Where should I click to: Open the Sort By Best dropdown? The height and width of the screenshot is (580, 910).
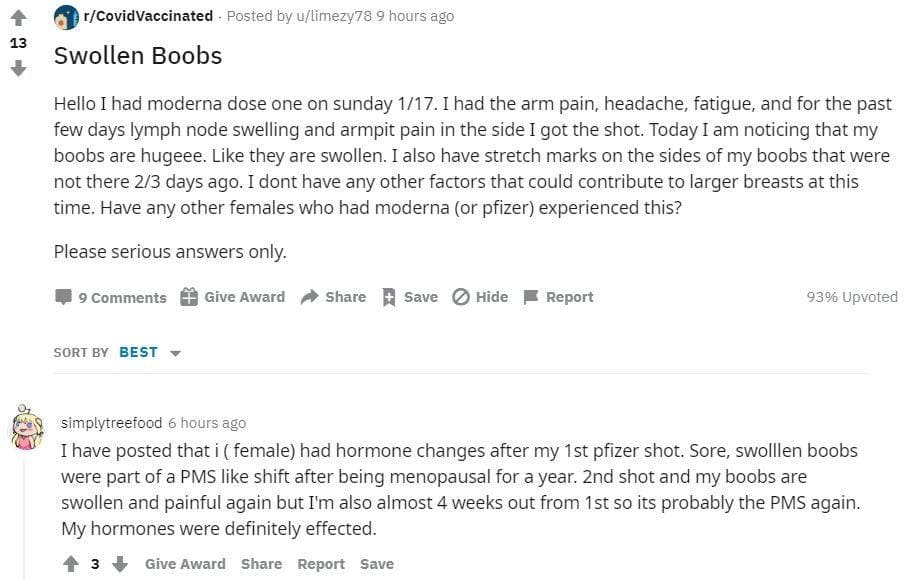pyautogui.click(x=148, y=352)
